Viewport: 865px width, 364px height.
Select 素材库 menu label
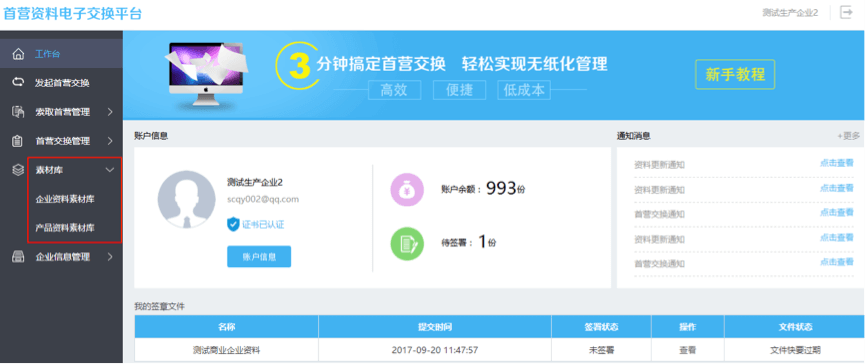pyautogui.click(x=49, y=170)
